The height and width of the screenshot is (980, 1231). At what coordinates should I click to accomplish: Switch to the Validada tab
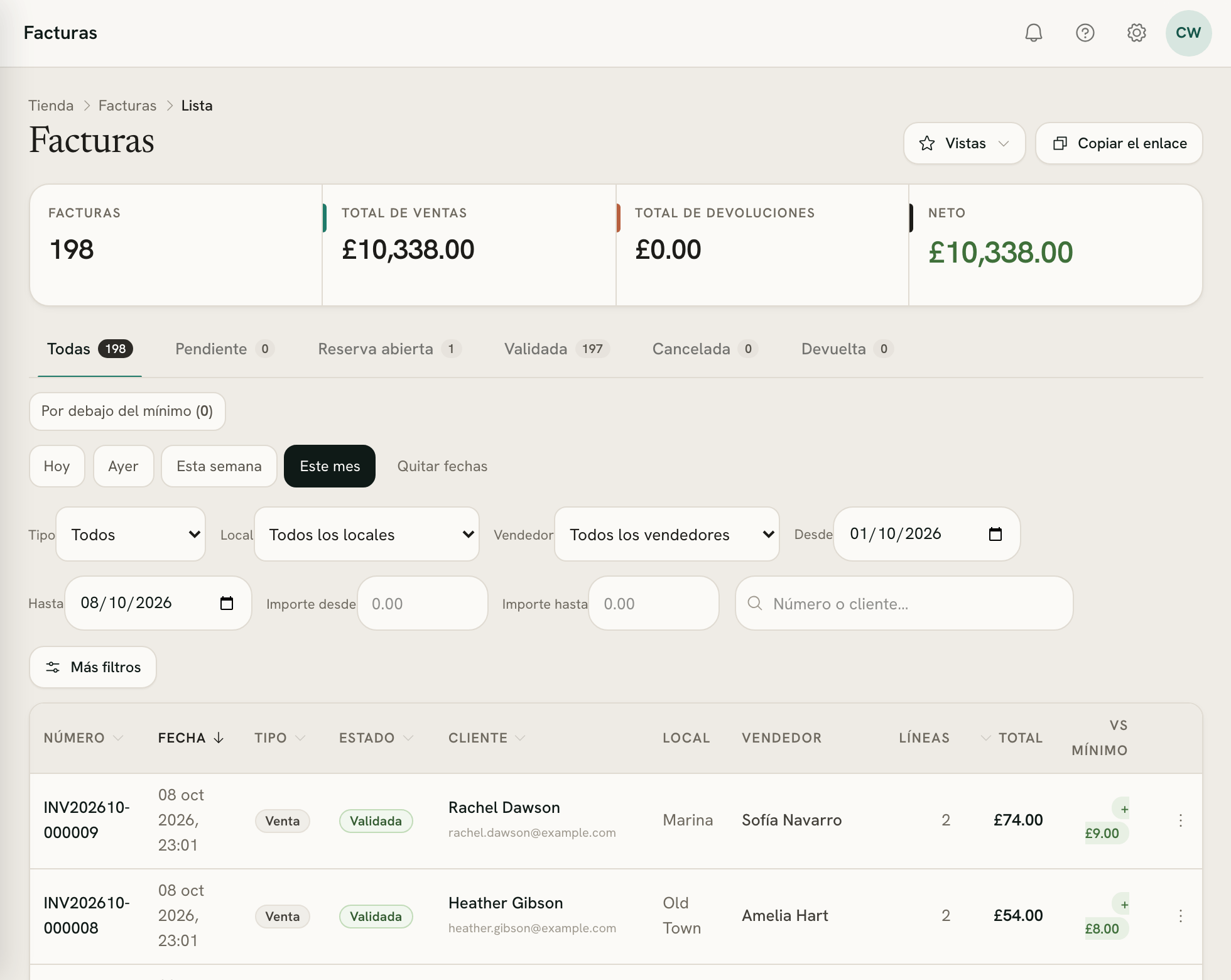coord(556,349)
